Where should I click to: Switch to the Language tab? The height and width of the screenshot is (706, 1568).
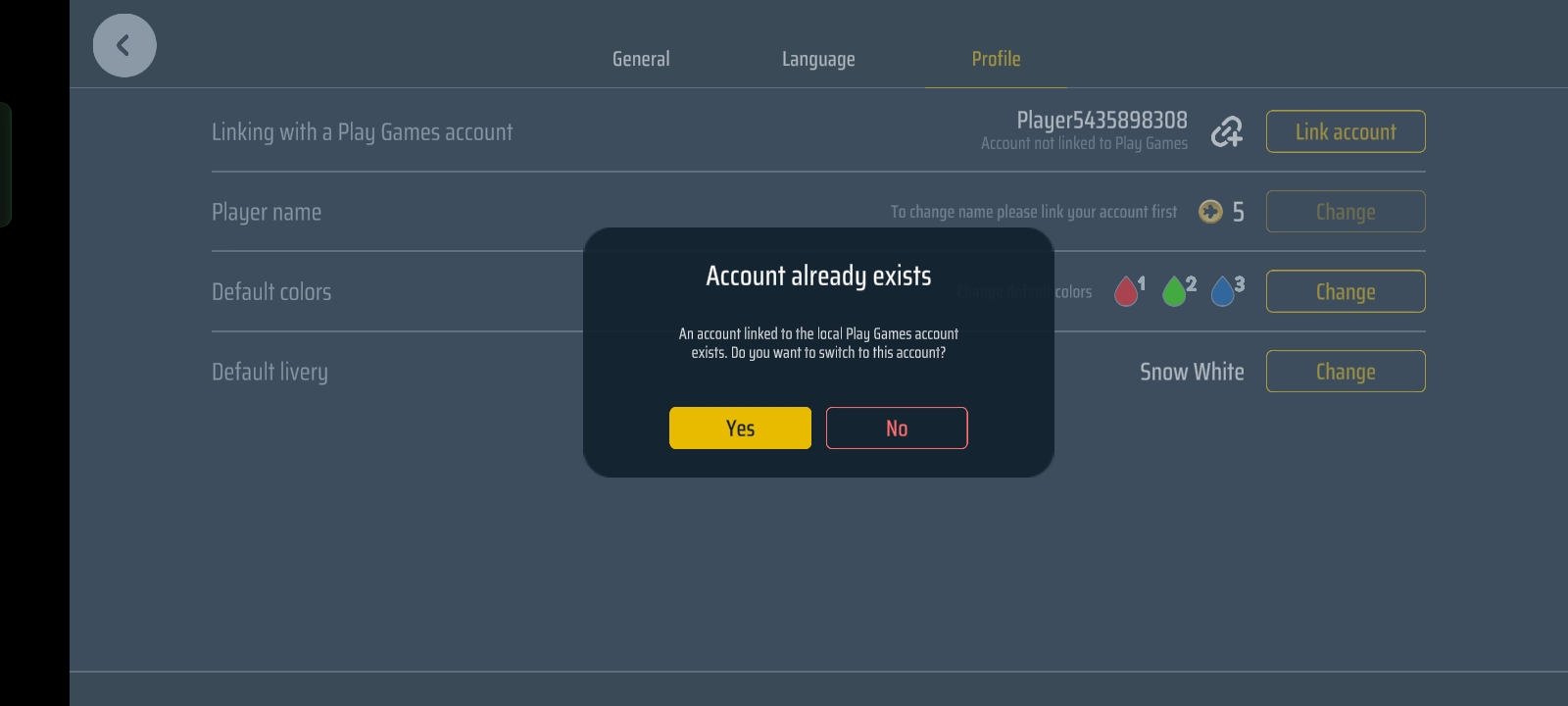[x=818, y=59]
